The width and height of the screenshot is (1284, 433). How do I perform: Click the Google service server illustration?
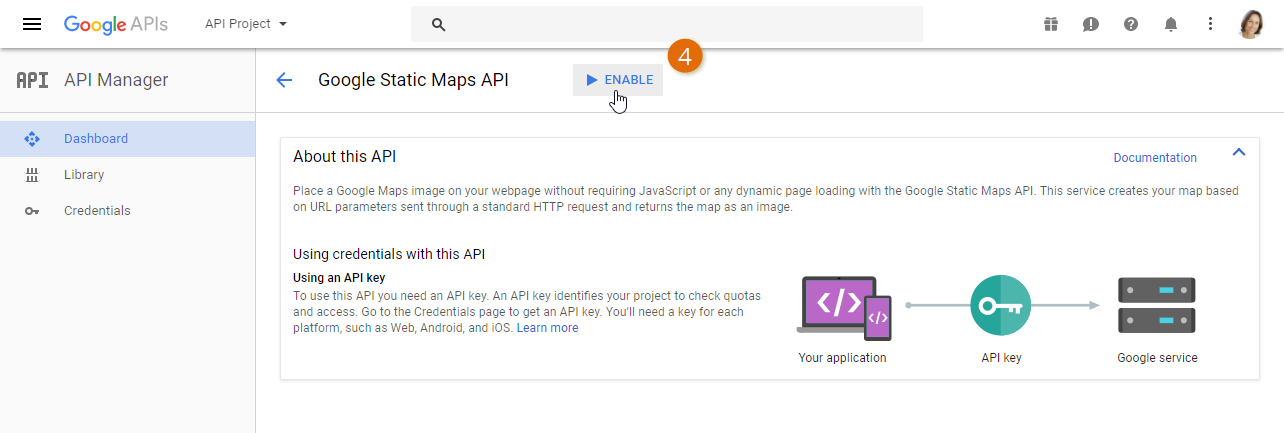[x=1157, y=306]
